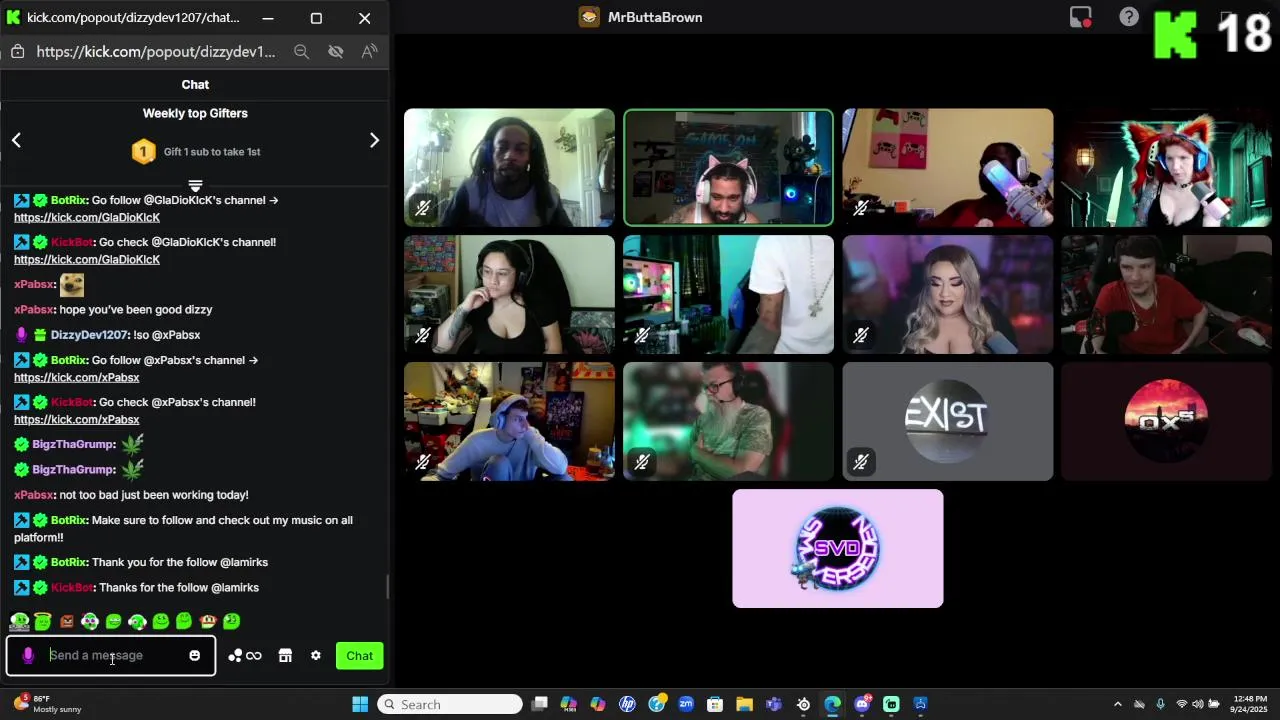Select the angry brown block emote
Image resolution: width=1280 pixels, height=720 pixels.
point(67,622)
